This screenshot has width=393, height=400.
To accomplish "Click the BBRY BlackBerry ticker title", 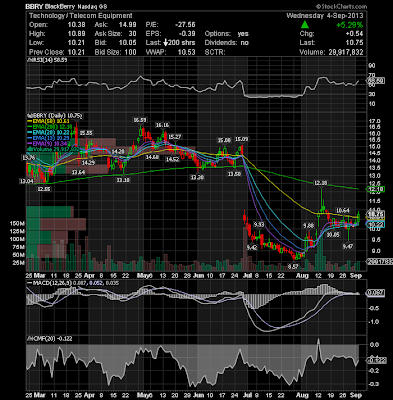I will [x=66, y=6].
